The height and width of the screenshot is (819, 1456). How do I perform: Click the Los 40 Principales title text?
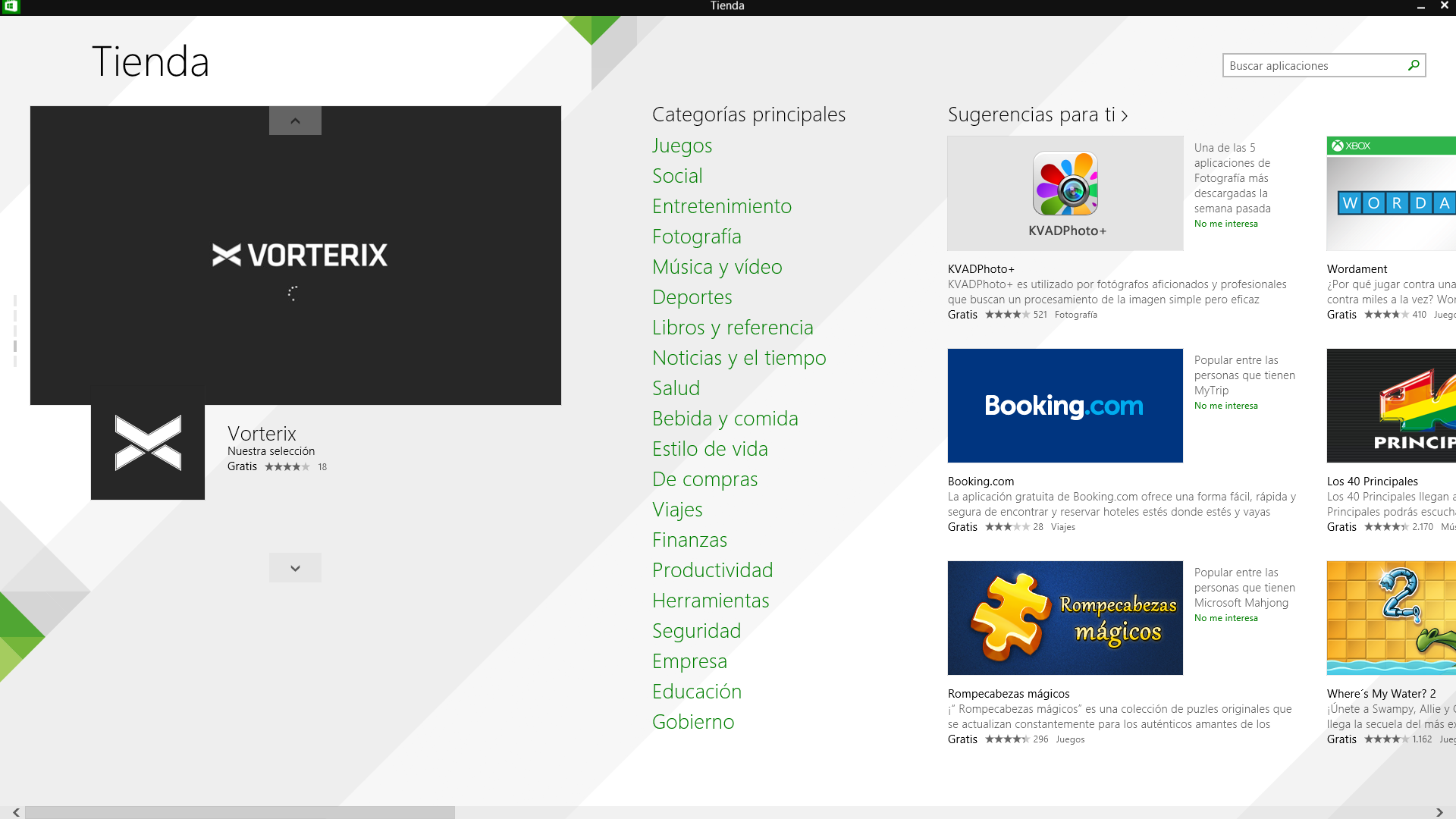click(x=1372, y=482)
